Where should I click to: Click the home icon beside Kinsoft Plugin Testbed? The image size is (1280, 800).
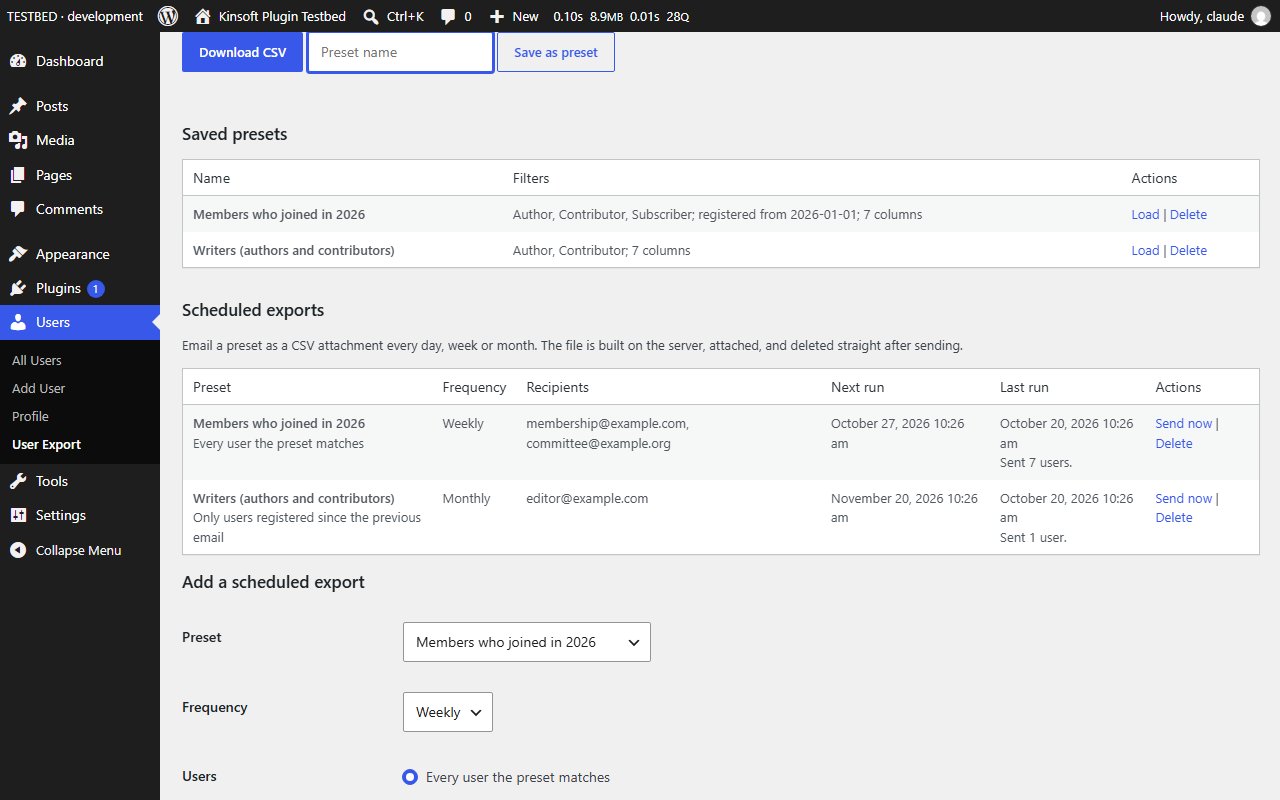pos(203,16)
